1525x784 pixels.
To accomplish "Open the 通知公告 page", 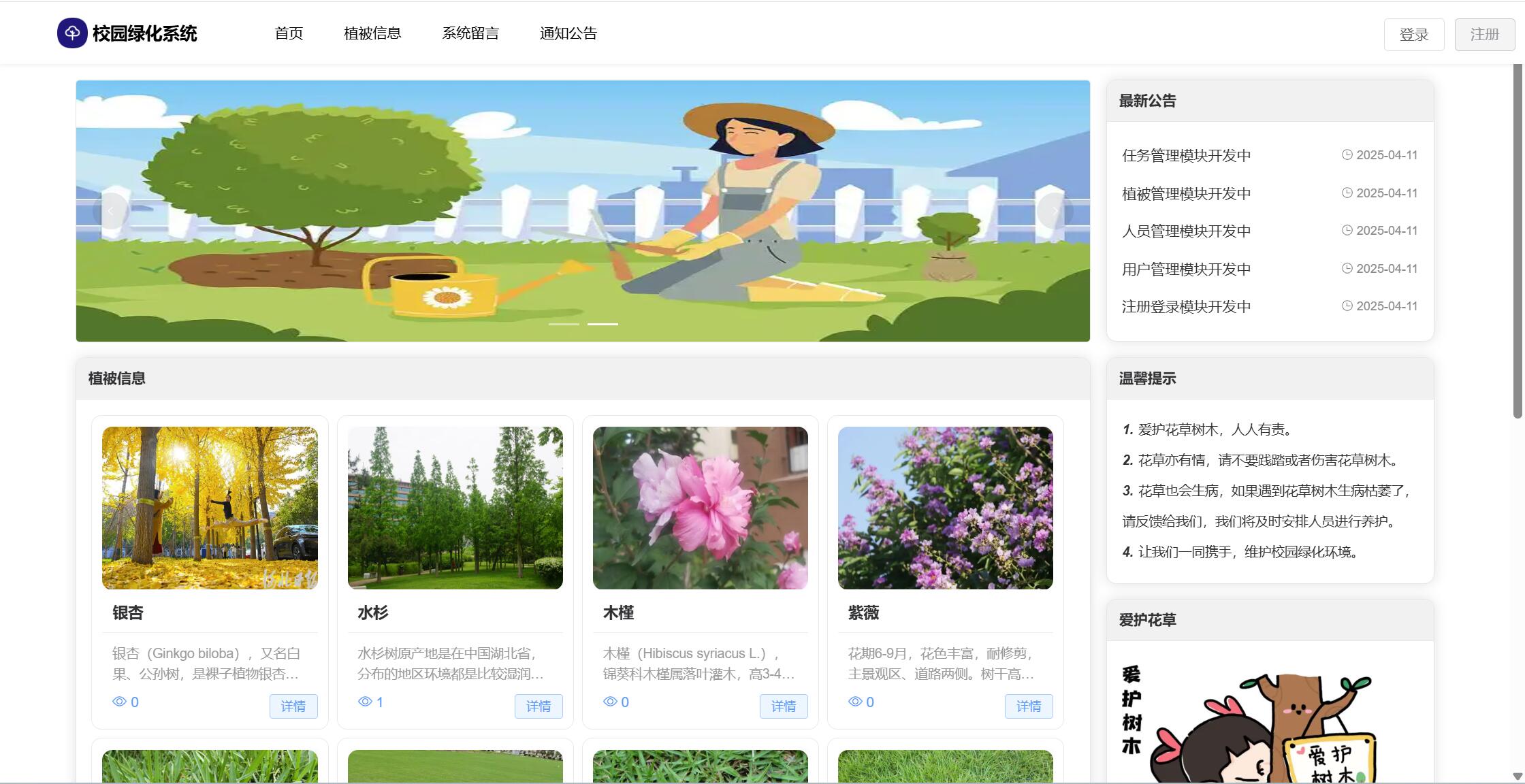I will (x=568, y=33).
